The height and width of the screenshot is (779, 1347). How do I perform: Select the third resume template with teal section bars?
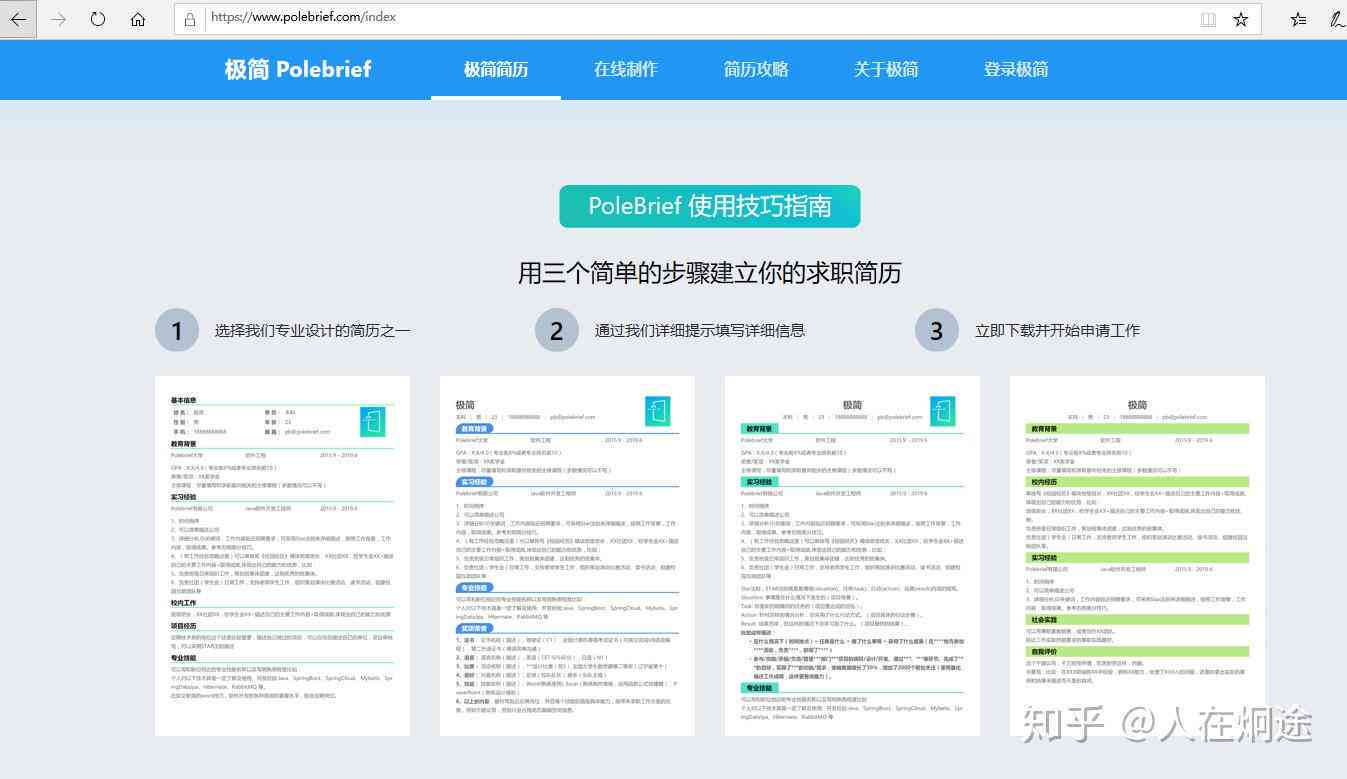click(x=852, y=556)
